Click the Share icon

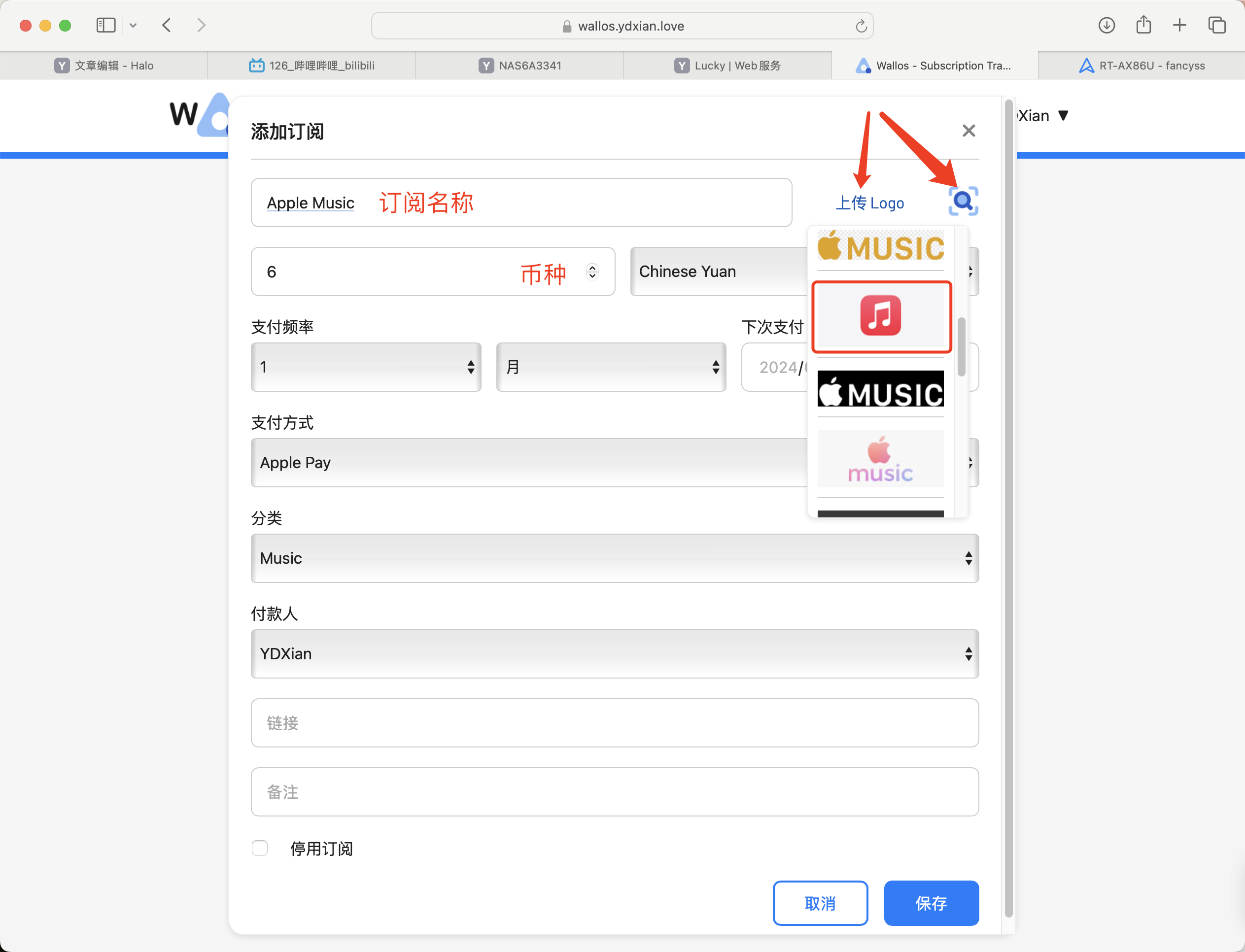point(1143,25)
